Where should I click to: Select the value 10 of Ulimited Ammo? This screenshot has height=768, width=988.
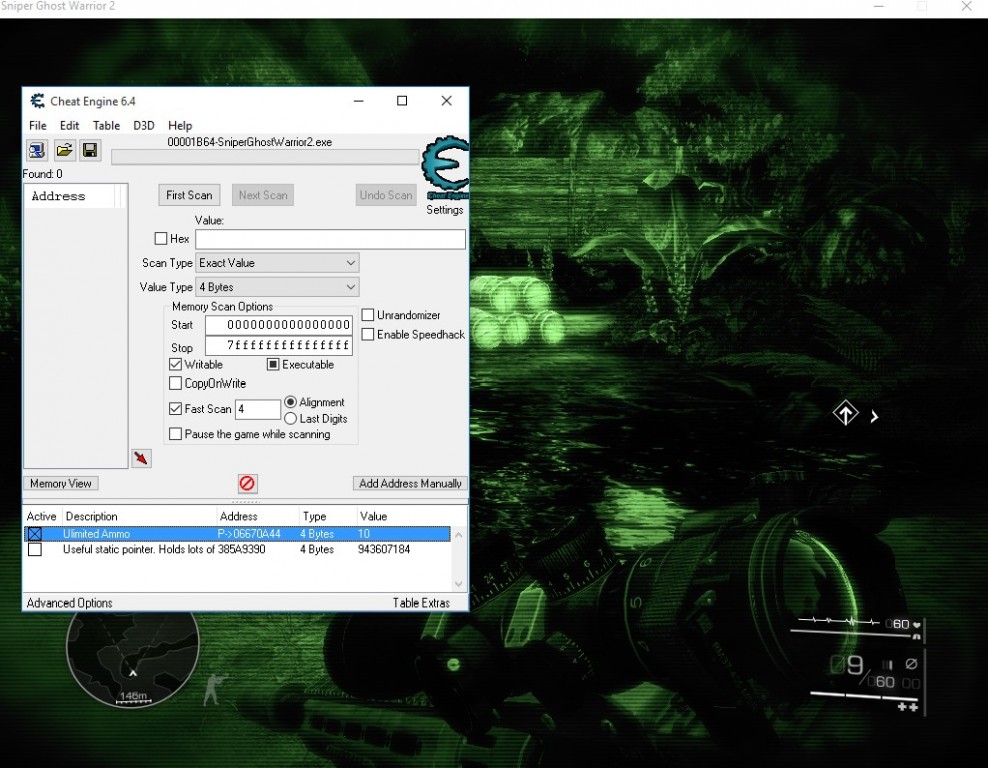tap(364, 534)
